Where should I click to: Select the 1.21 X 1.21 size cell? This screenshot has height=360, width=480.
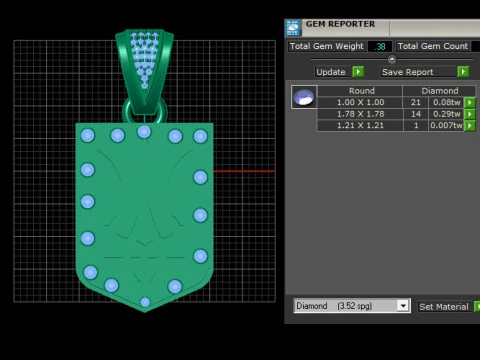pyautogui.click(x=360, y=125)
